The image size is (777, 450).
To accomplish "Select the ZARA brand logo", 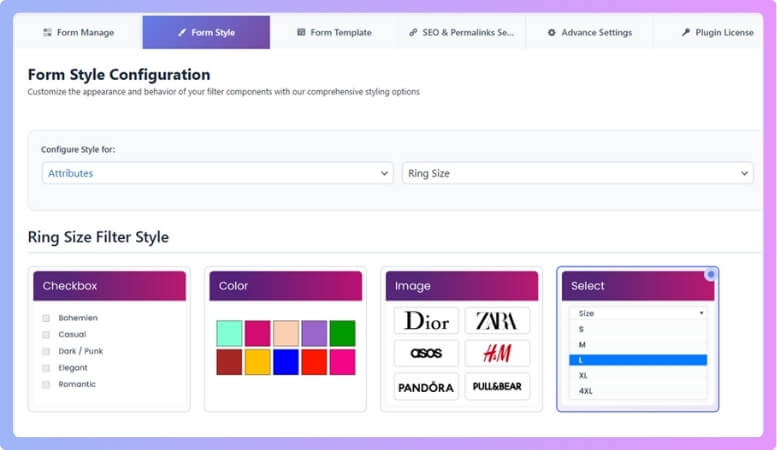I will coord(497,321).
